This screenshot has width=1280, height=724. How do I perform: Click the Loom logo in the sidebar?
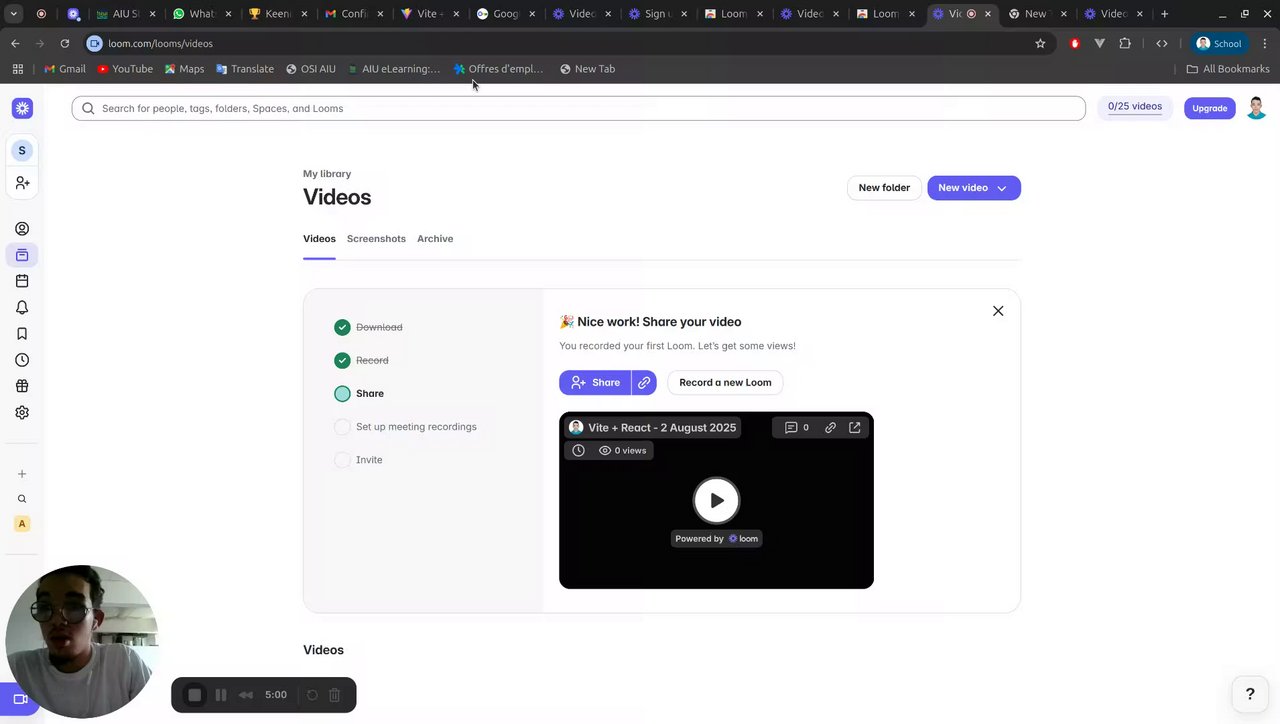[22, 108]
